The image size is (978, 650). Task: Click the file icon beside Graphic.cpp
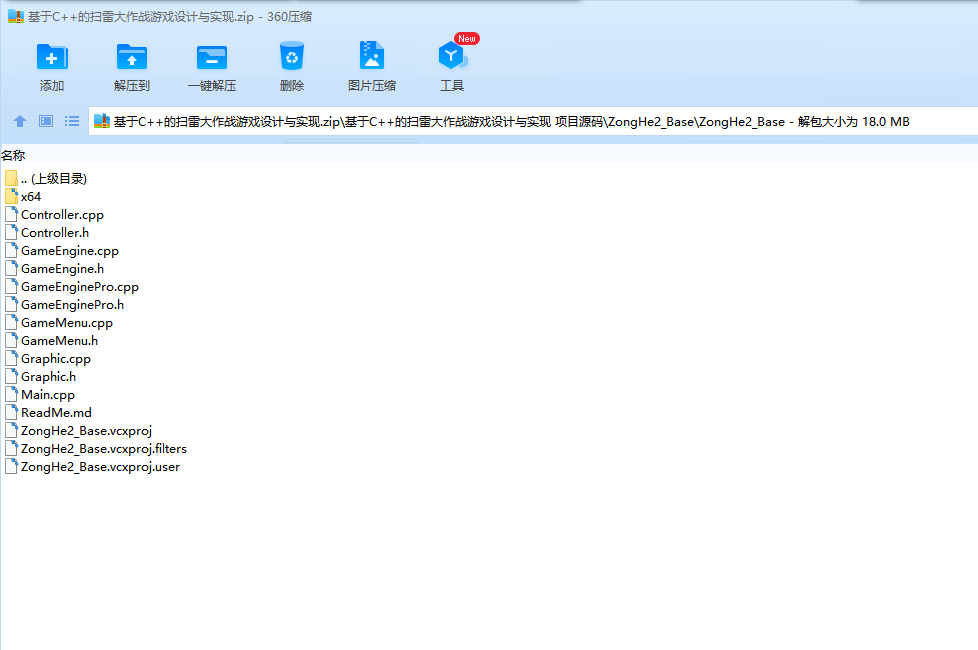coord(11,358)
